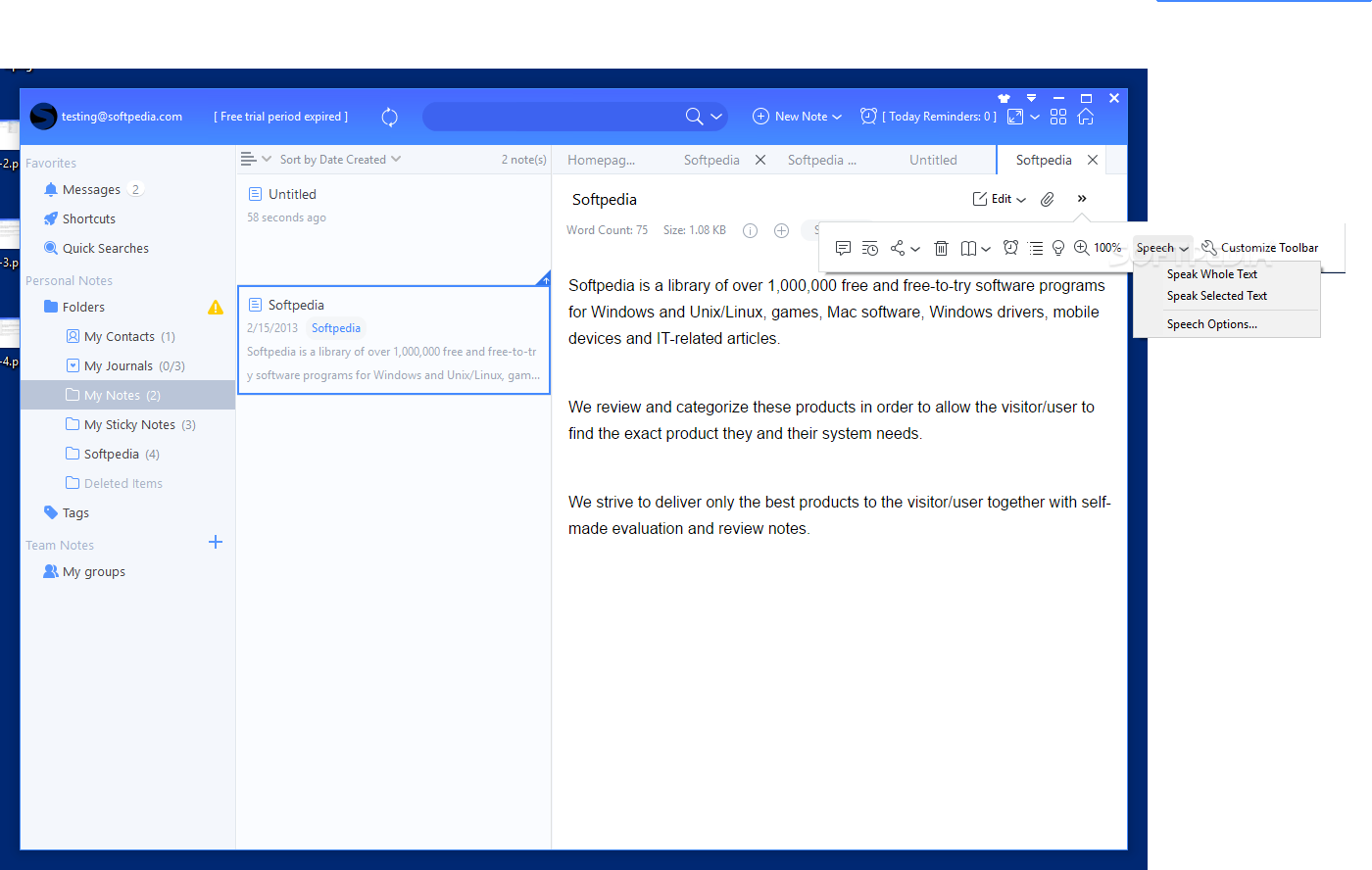Click the search magnifier icon

(694, 117)
